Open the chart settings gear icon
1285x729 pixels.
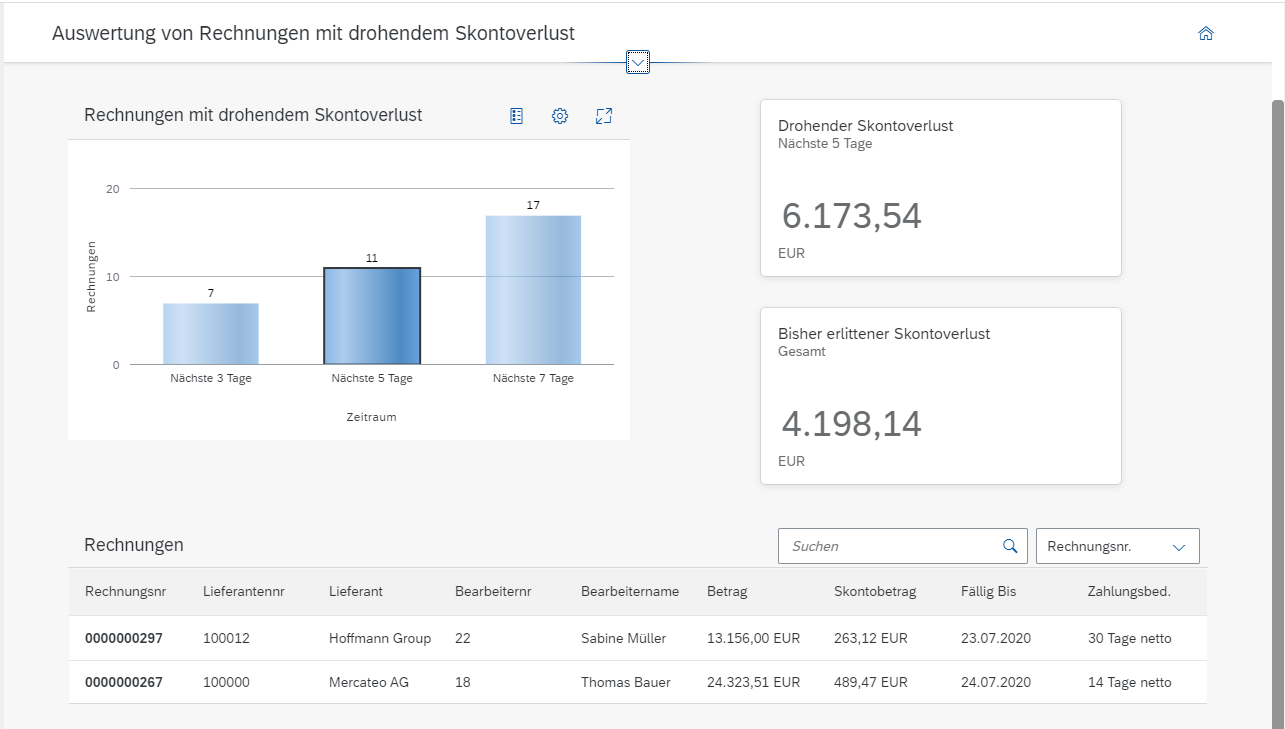point(560,115)
